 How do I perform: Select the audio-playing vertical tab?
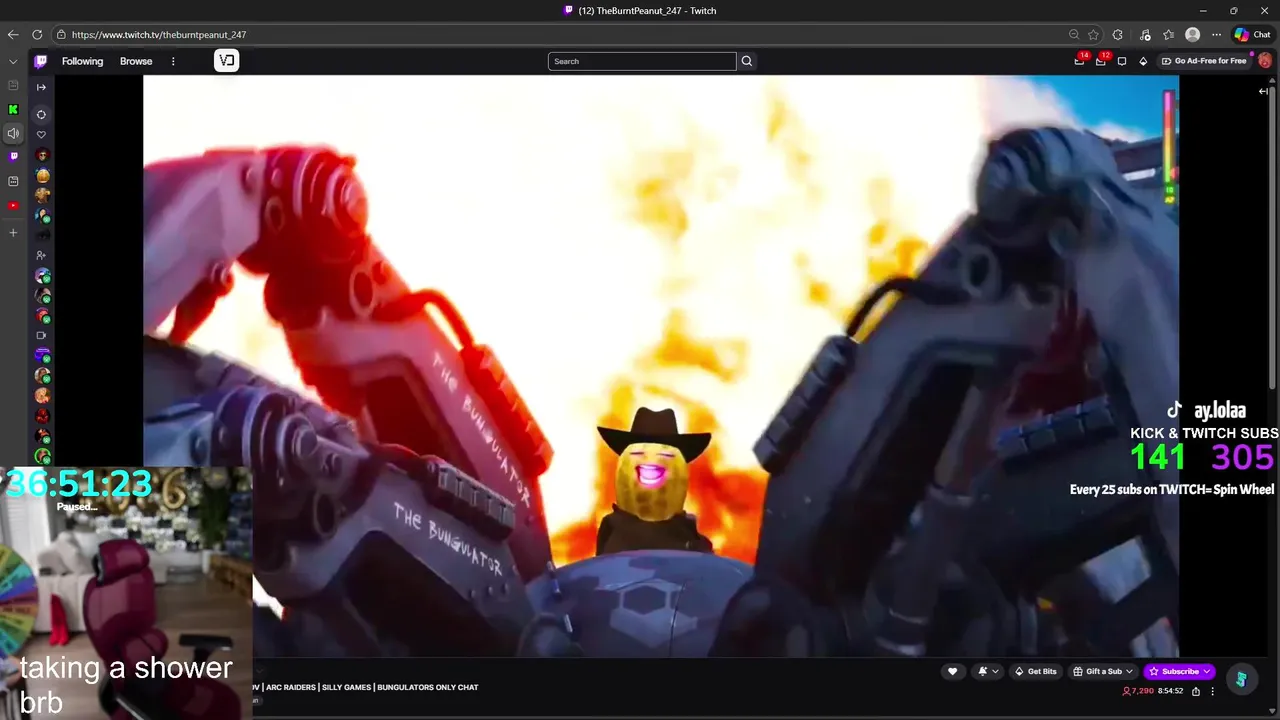[x=13, y=133]
